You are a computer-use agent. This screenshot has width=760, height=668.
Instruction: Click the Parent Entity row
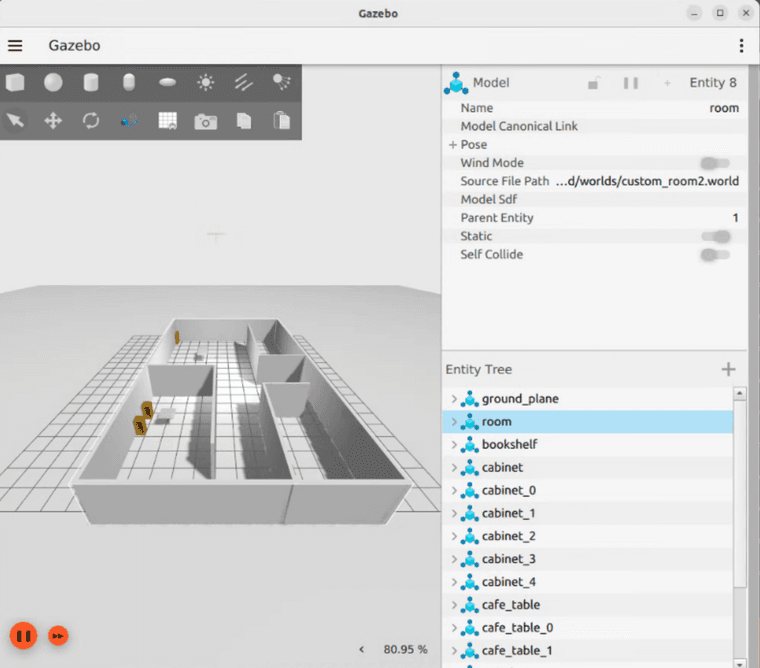(595, 218)
